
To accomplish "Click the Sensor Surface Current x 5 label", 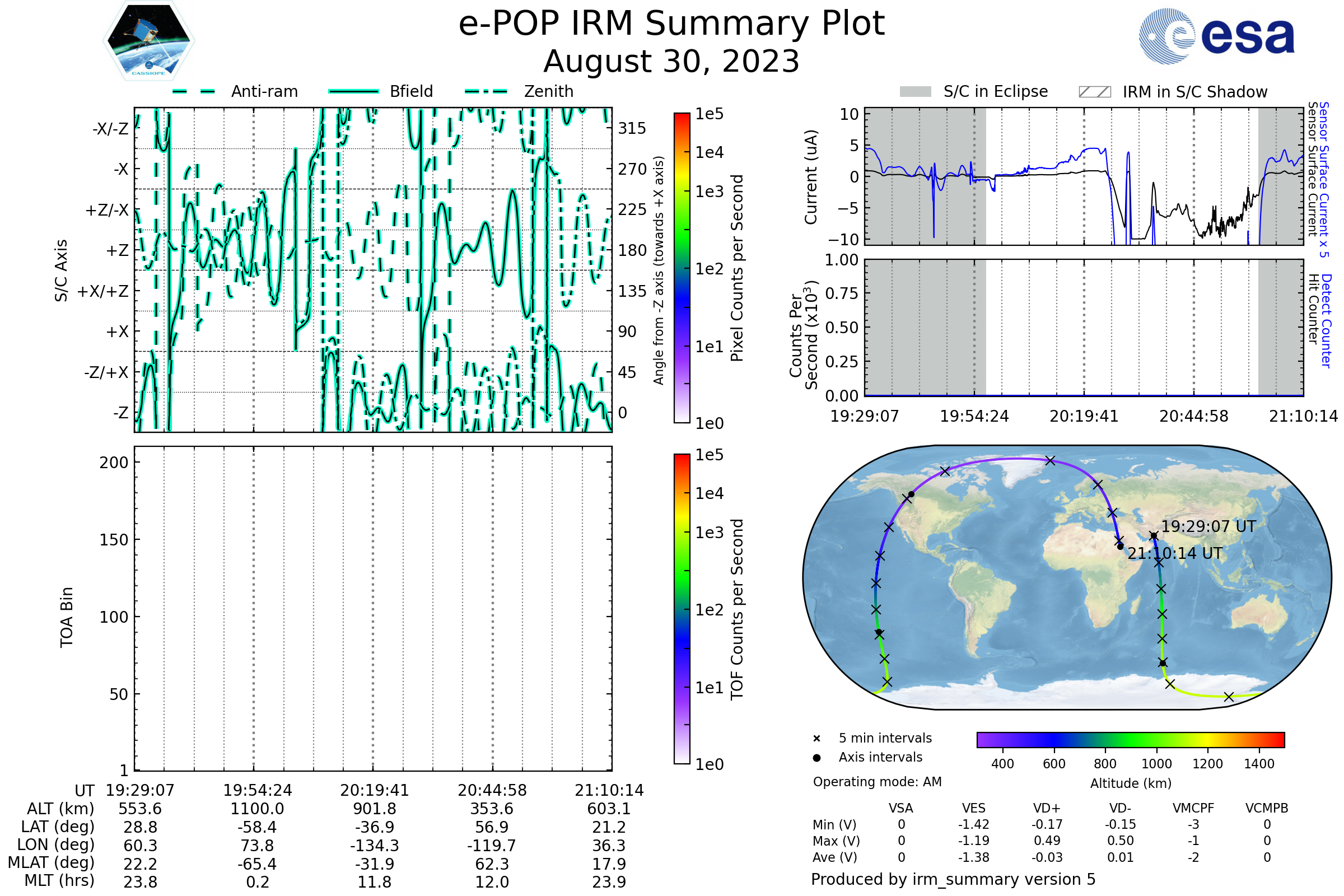I will (1324, 180).
